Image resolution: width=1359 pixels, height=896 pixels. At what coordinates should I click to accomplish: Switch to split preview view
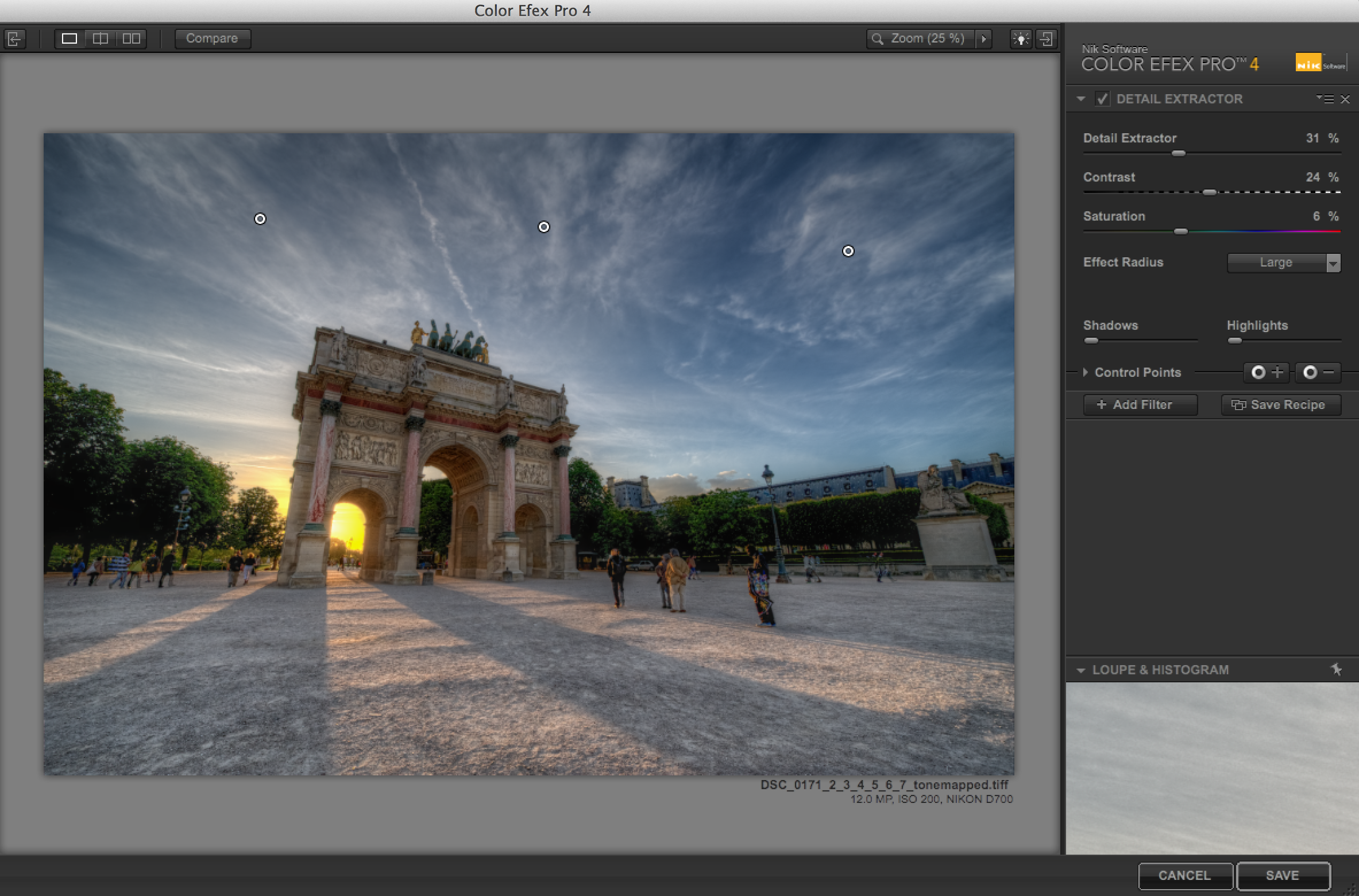(x=101, y=38)
